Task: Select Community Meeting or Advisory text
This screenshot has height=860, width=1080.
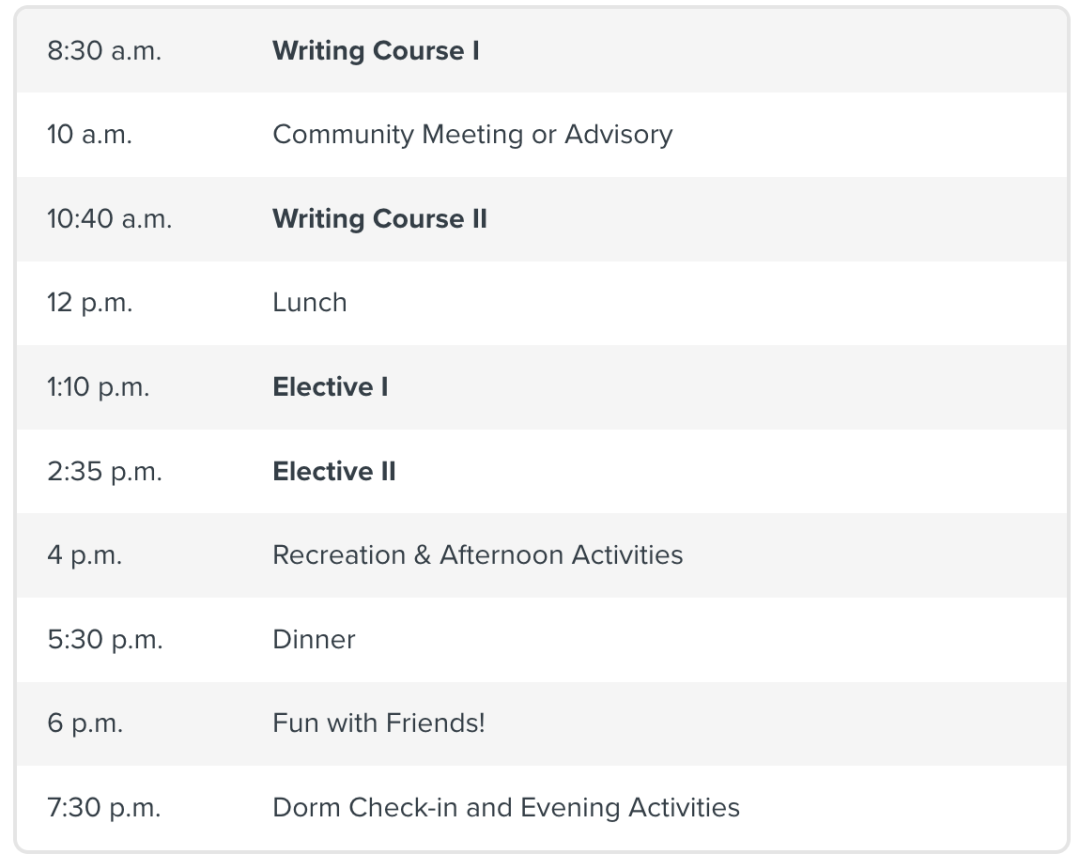Action: (472, 134)
